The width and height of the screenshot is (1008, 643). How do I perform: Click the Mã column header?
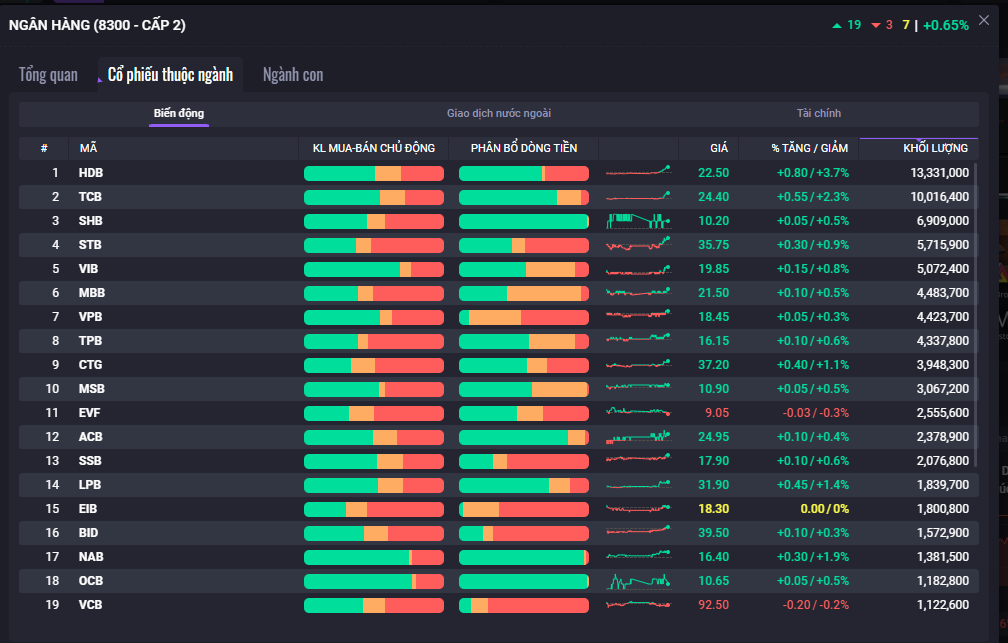tap(88, 148)
